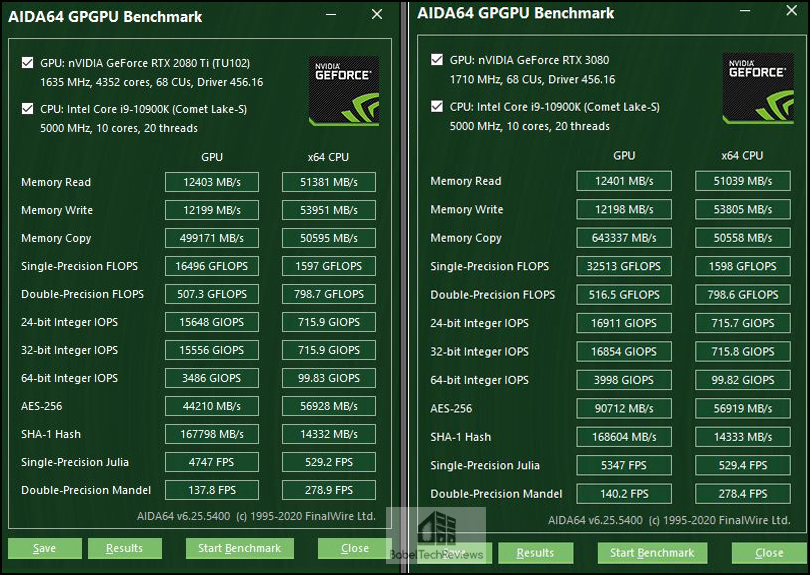Select AES-256 value 90712 MB/s
The width and height of the screenshot is (810, 575).
(624, 408)
